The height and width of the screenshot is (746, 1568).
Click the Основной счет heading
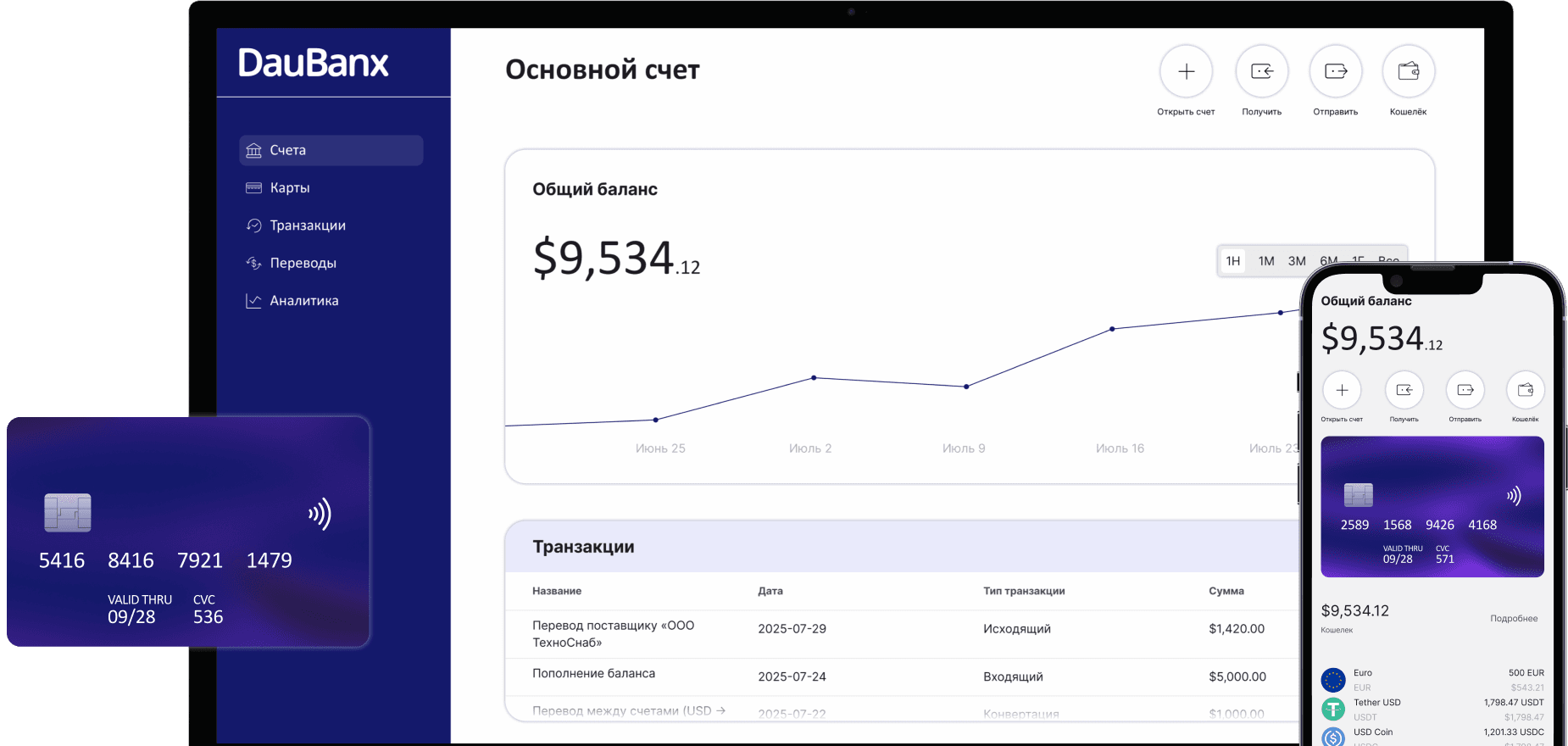(x=603, y=70)
